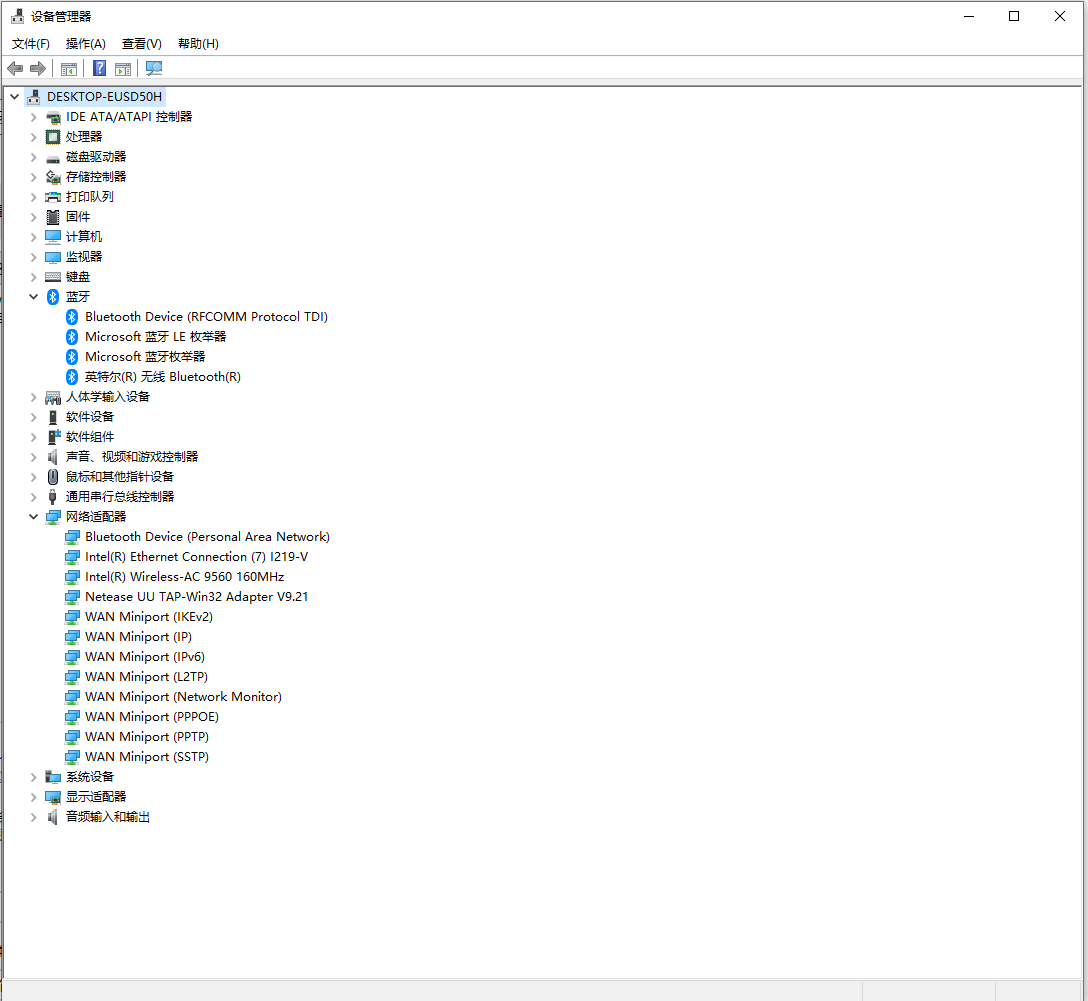Expand the 计算机 branch

(33, 237)
